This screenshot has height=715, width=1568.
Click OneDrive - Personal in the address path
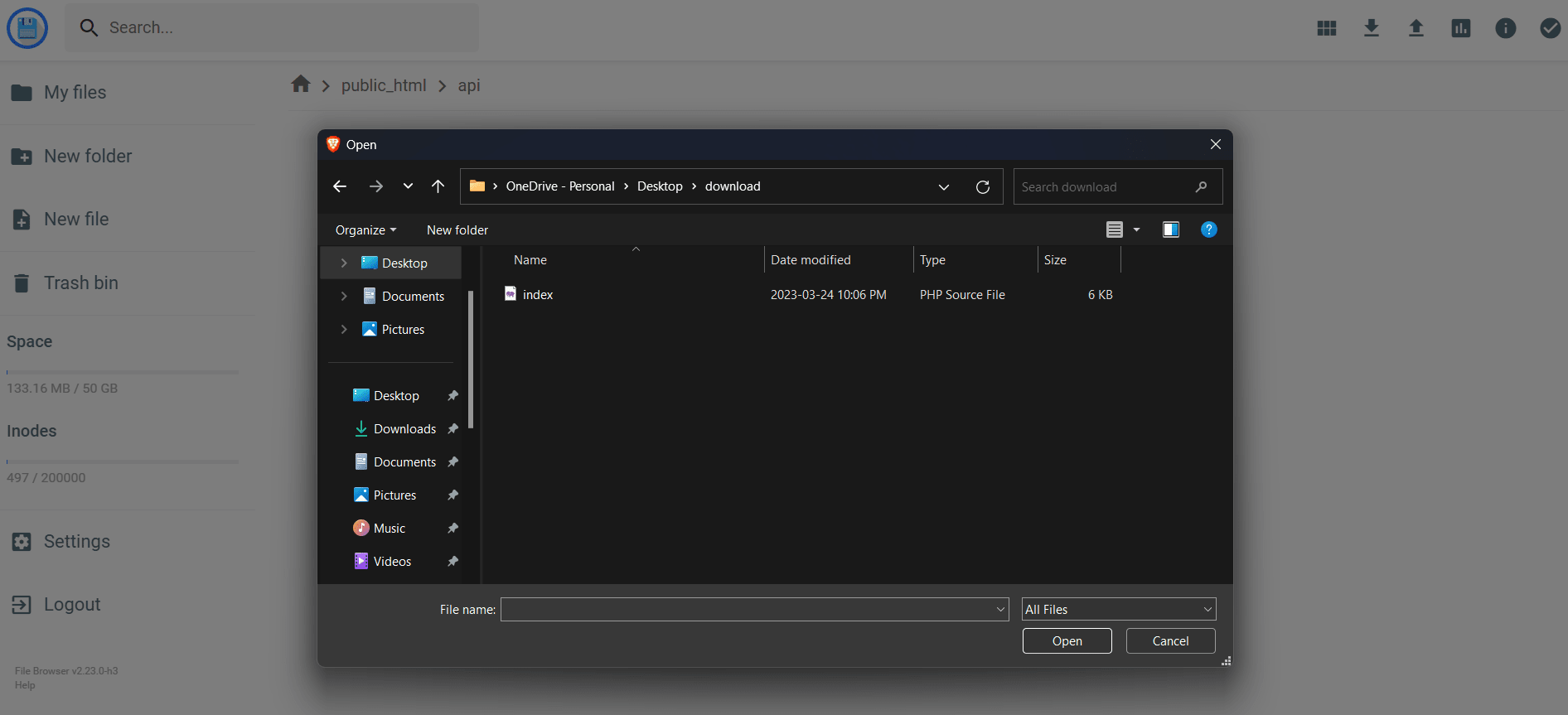click(x=560, y=186)
